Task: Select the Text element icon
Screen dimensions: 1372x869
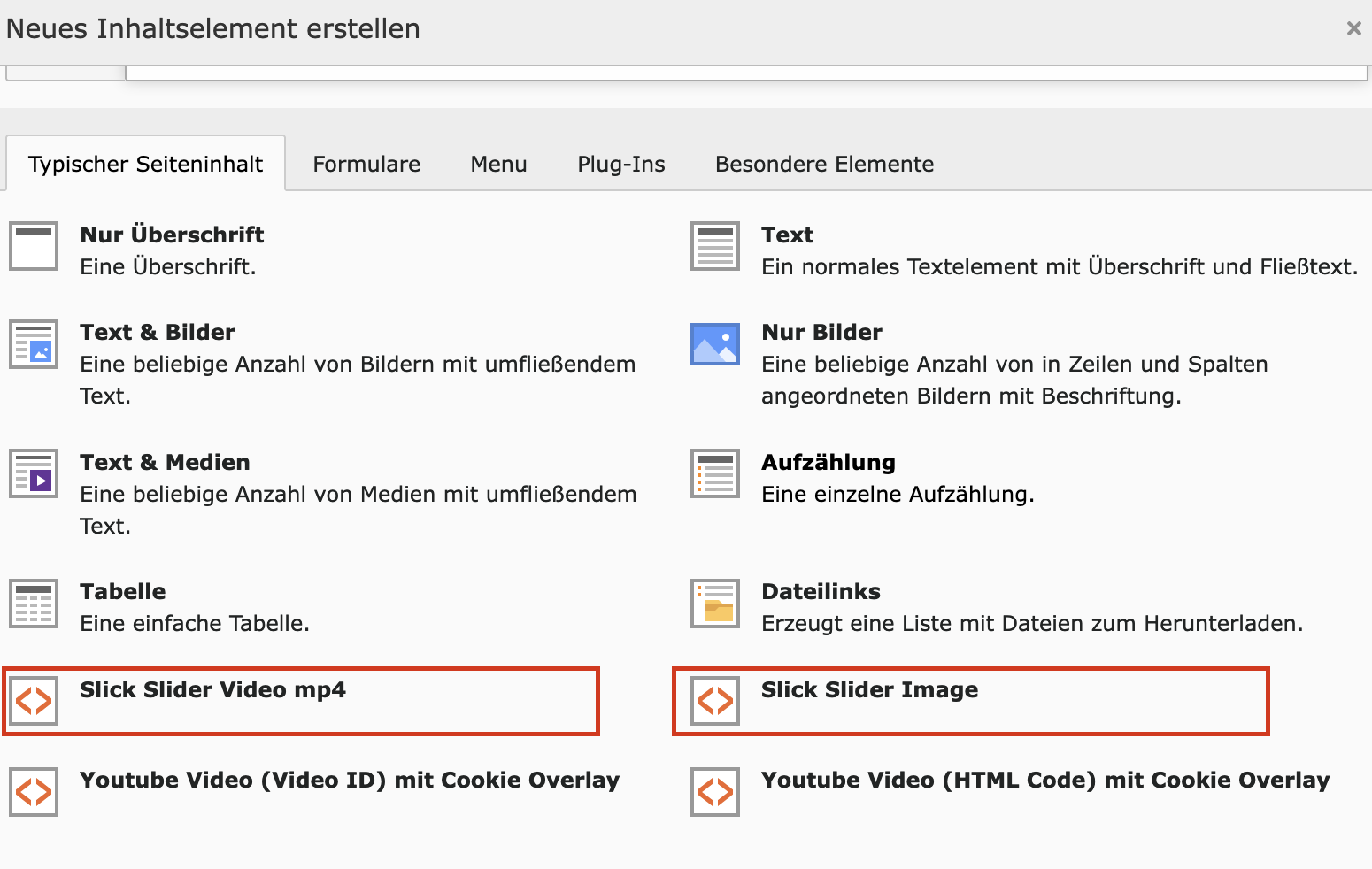Action: (x=715, y=246)
